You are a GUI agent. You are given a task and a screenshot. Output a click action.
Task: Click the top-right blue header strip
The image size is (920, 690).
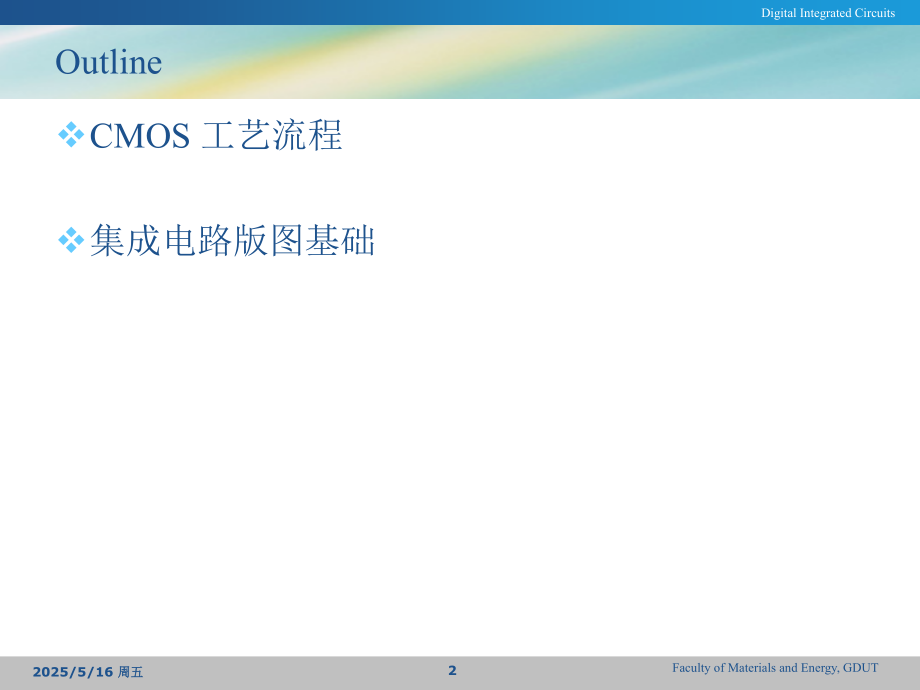click(700, 12)
